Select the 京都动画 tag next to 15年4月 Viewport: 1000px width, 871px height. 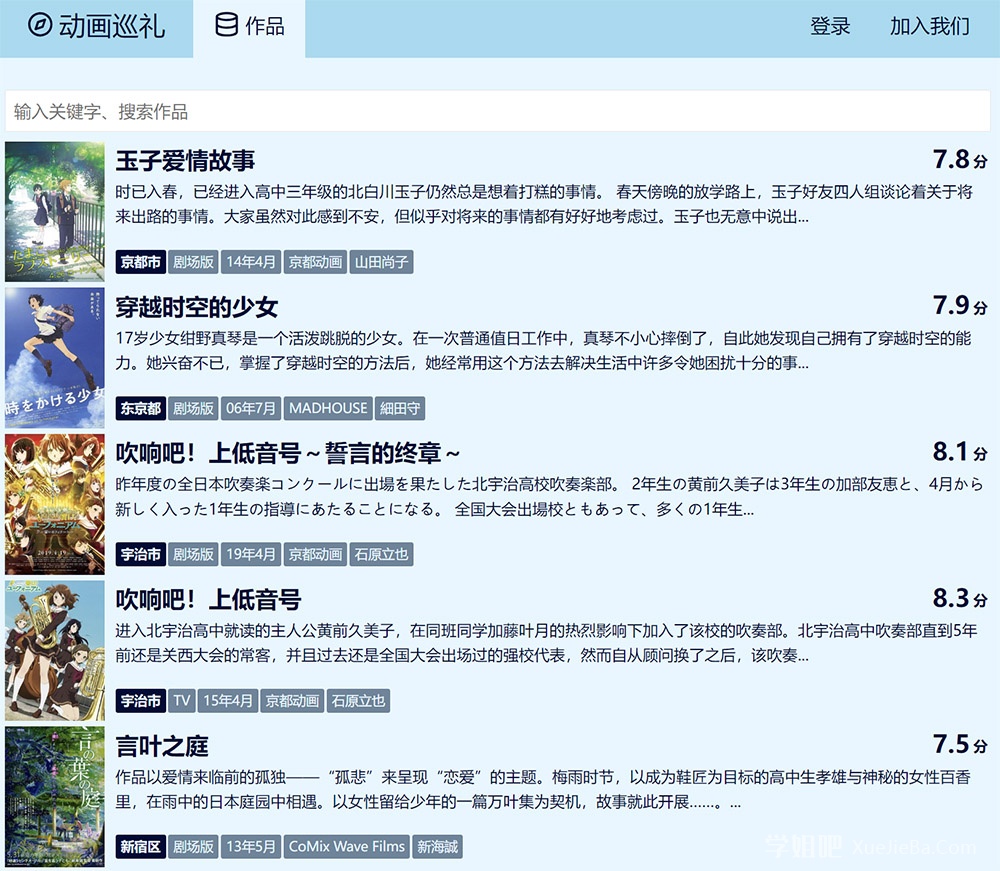292,701
